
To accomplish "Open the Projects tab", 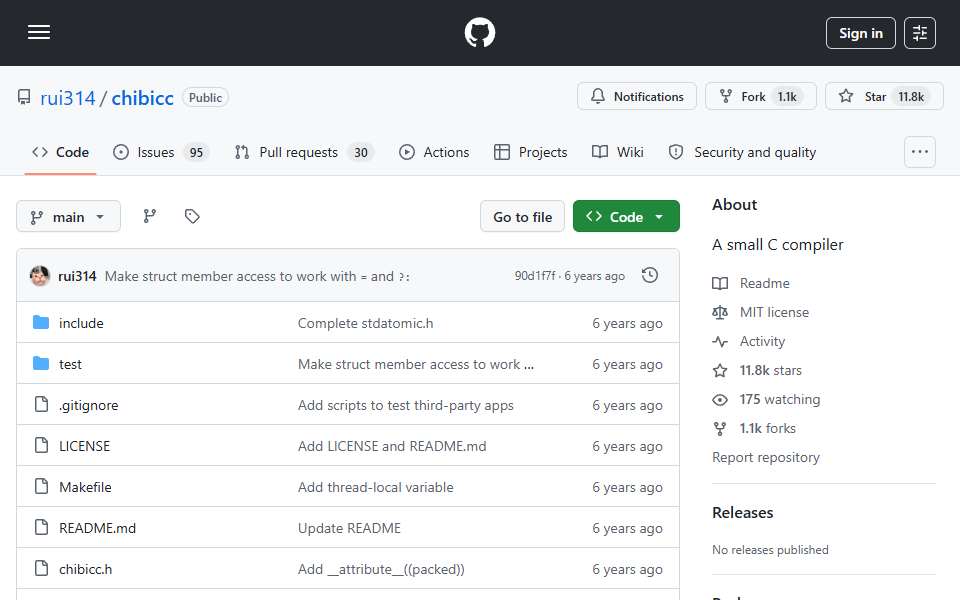I will click(x=531, y=152).
